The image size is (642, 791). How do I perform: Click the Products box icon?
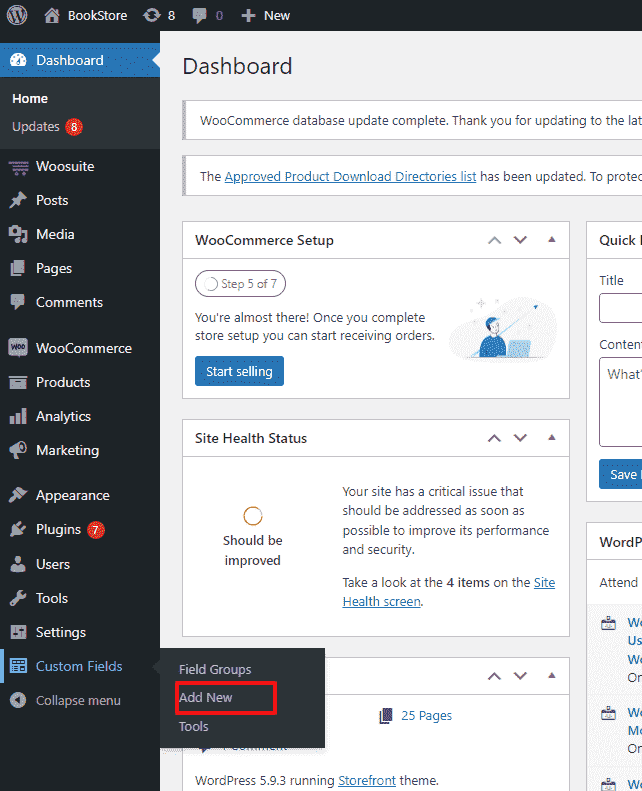18,382
